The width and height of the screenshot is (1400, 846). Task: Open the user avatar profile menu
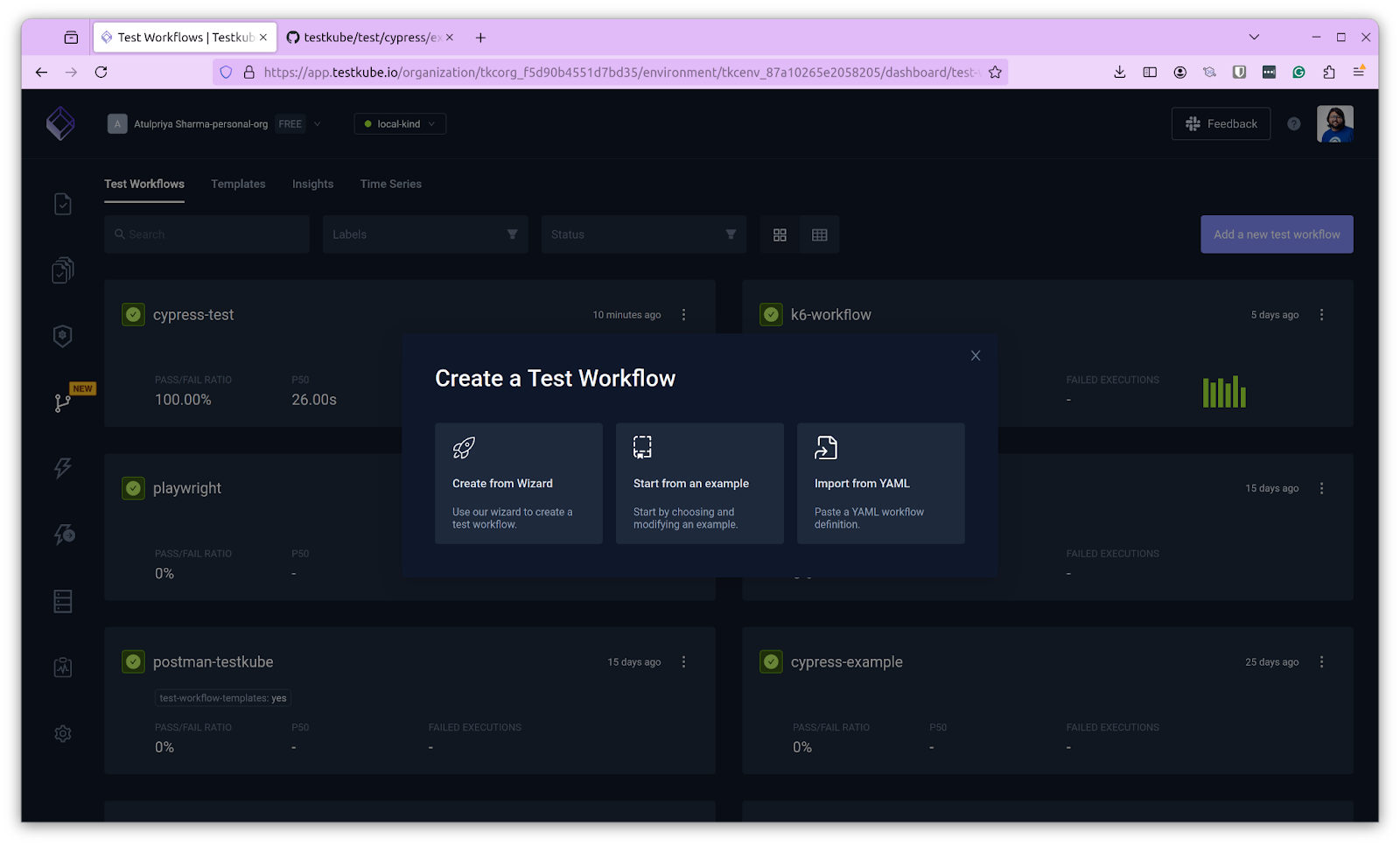(x=1335, y=124)
